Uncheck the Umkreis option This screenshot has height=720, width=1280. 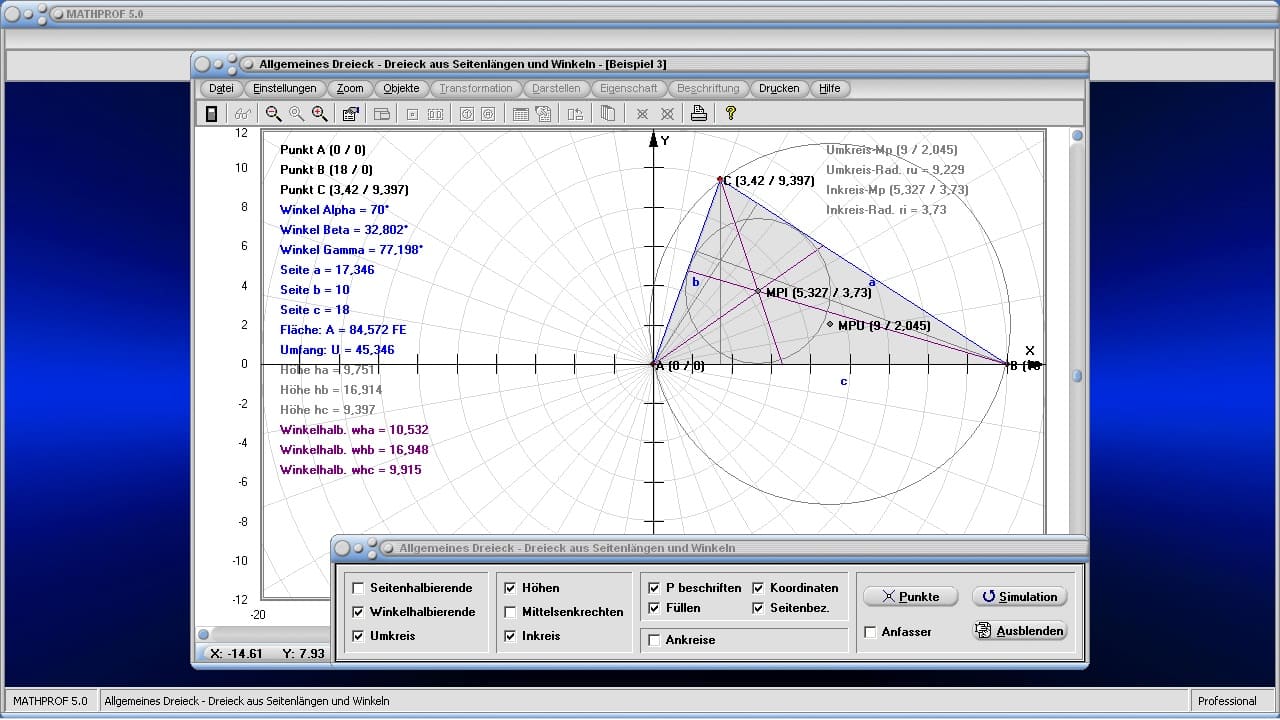358,636
